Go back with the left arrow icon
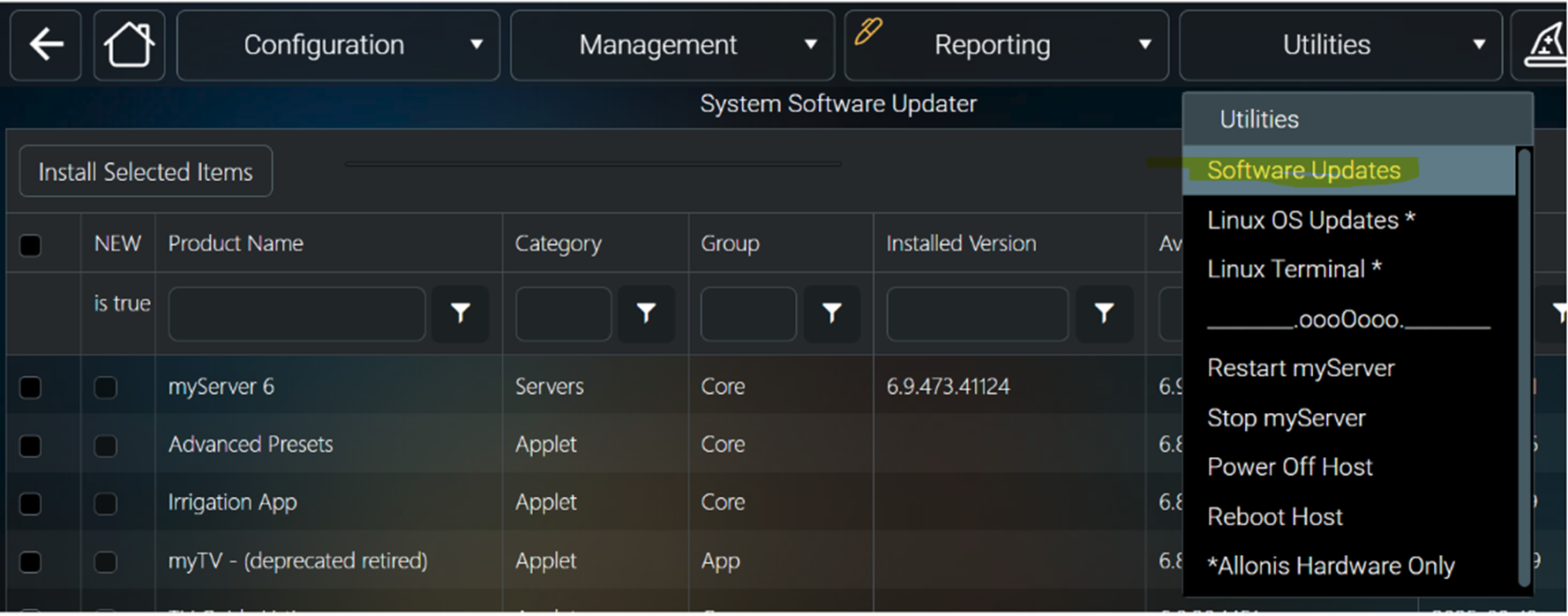 (x=46, y=44)
